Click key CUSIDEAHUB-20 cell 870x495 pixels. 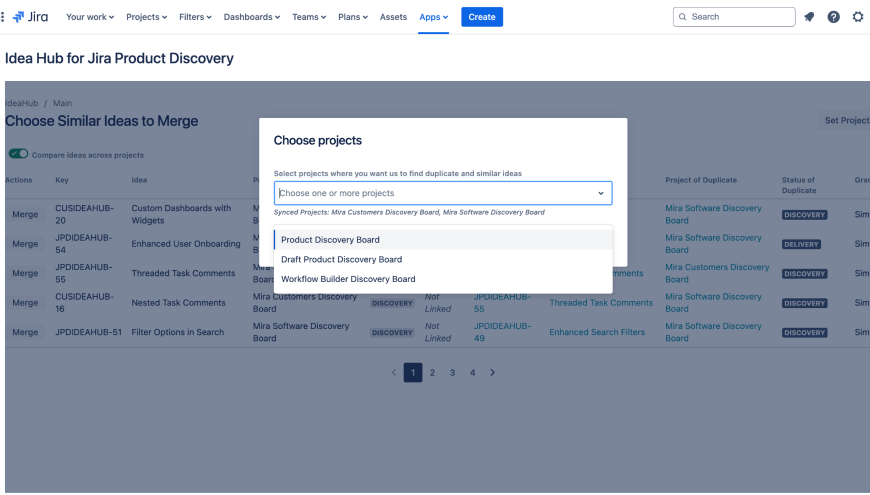click(84, 214)
